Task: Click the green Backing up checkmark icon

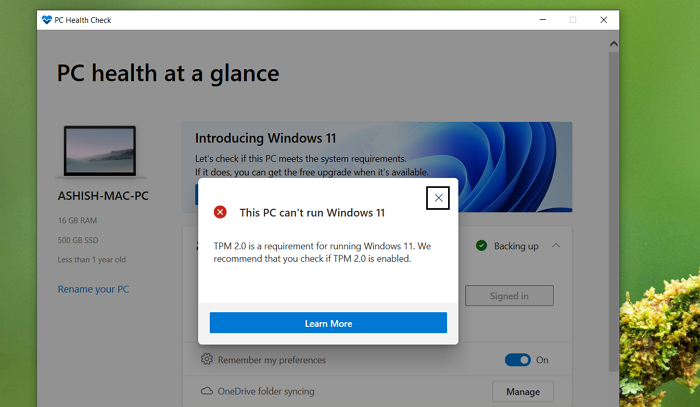Action: click(481, 245)
